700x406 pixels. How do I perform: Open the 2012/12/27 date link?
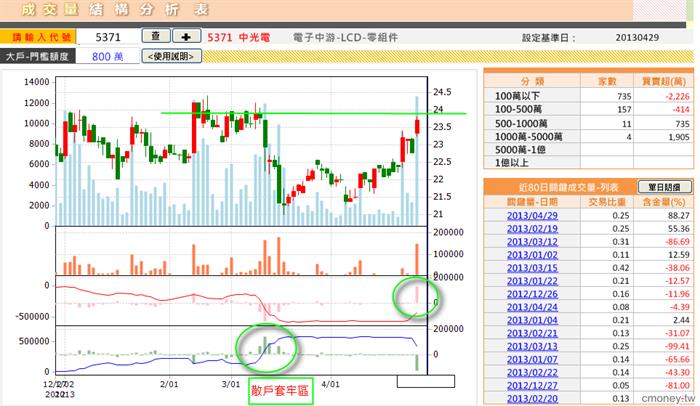pyautogui.click(x=532, y=385)
